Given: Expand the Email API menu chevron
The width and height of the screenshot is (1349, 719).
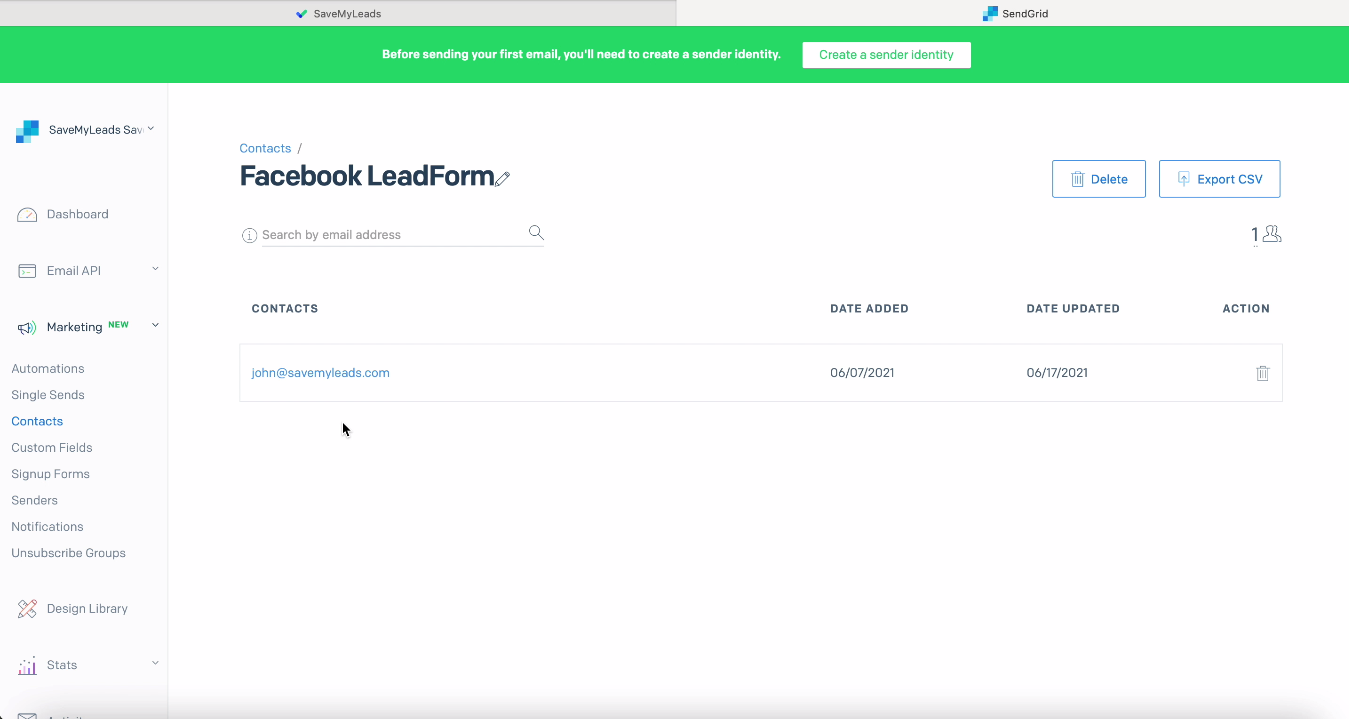Looking at the screenshot, I should pos(155,268).
